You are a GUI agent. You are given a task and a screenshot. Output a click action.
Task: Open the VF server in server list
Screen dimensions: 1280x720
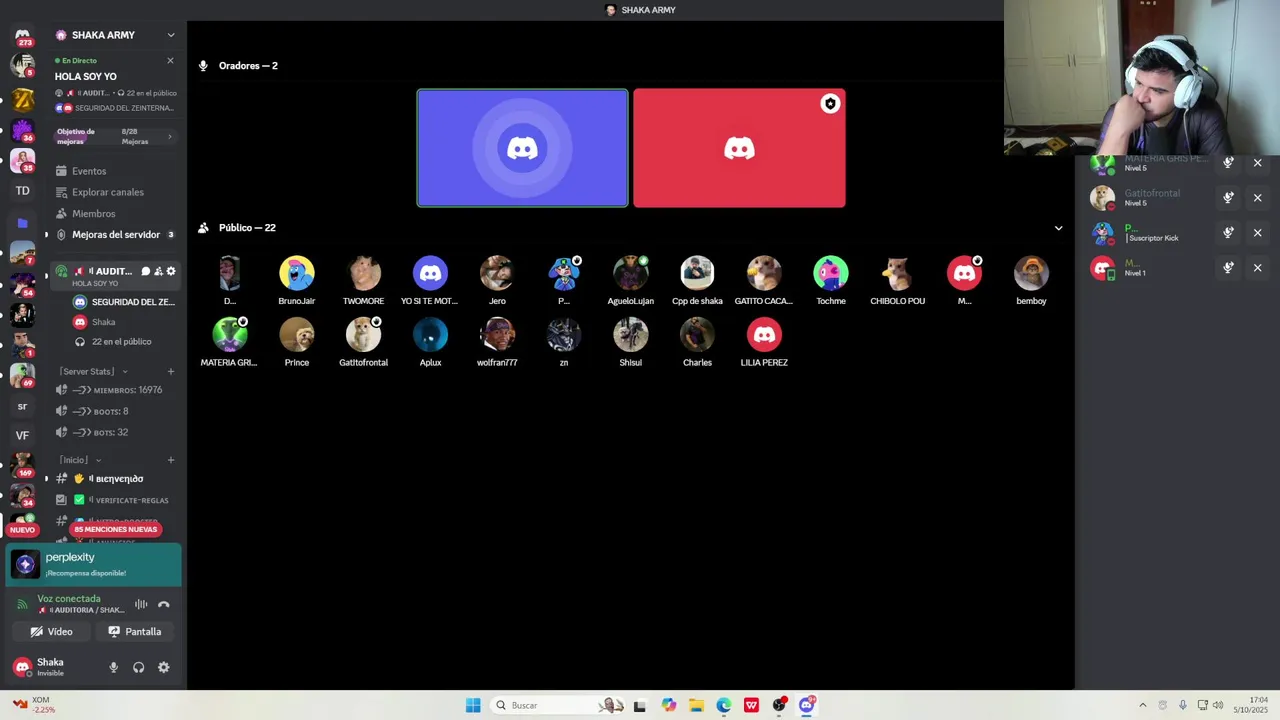tap(22, 435)
